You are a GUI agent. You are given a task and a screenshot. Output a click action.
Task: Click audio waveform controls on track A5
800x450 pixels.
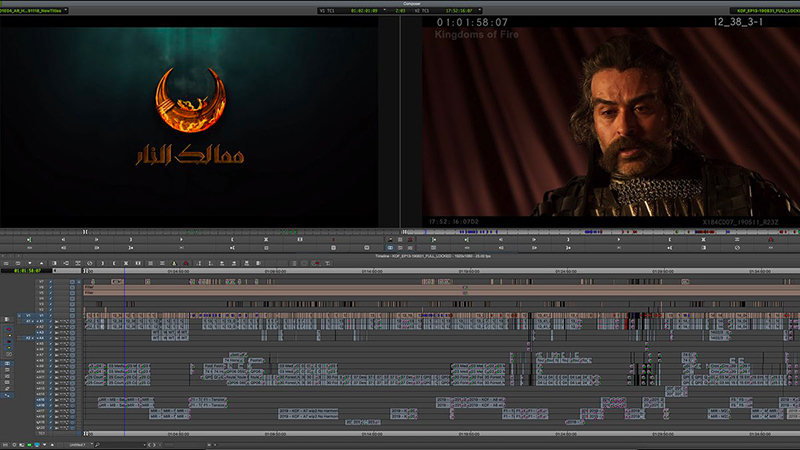(x=61, y=344)
